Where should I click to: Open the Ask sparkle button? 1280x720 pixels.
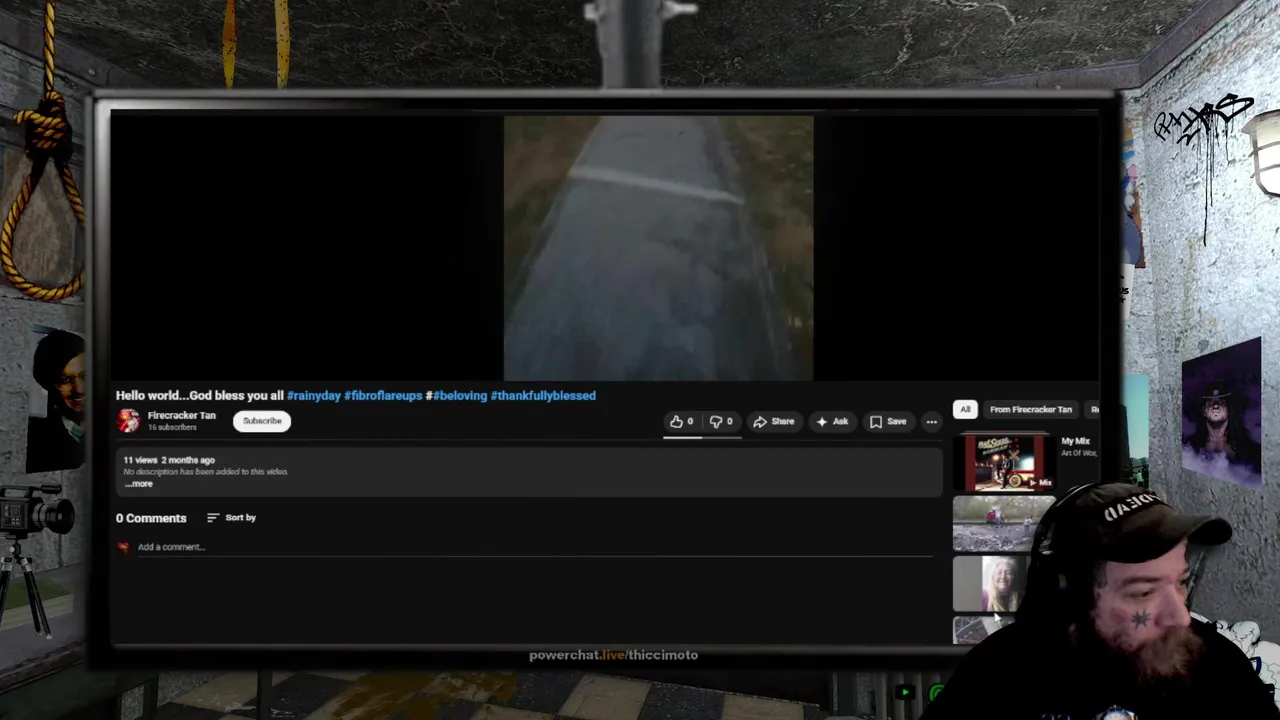pyautogui.click(x=832, y=422)
